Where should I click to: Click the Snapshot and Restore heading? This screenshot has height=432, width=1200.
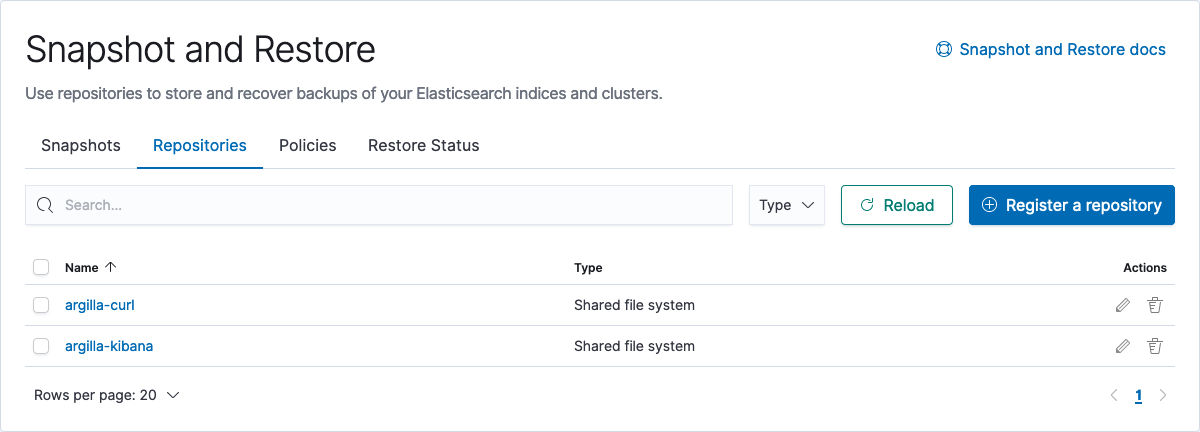pos(200,49)
